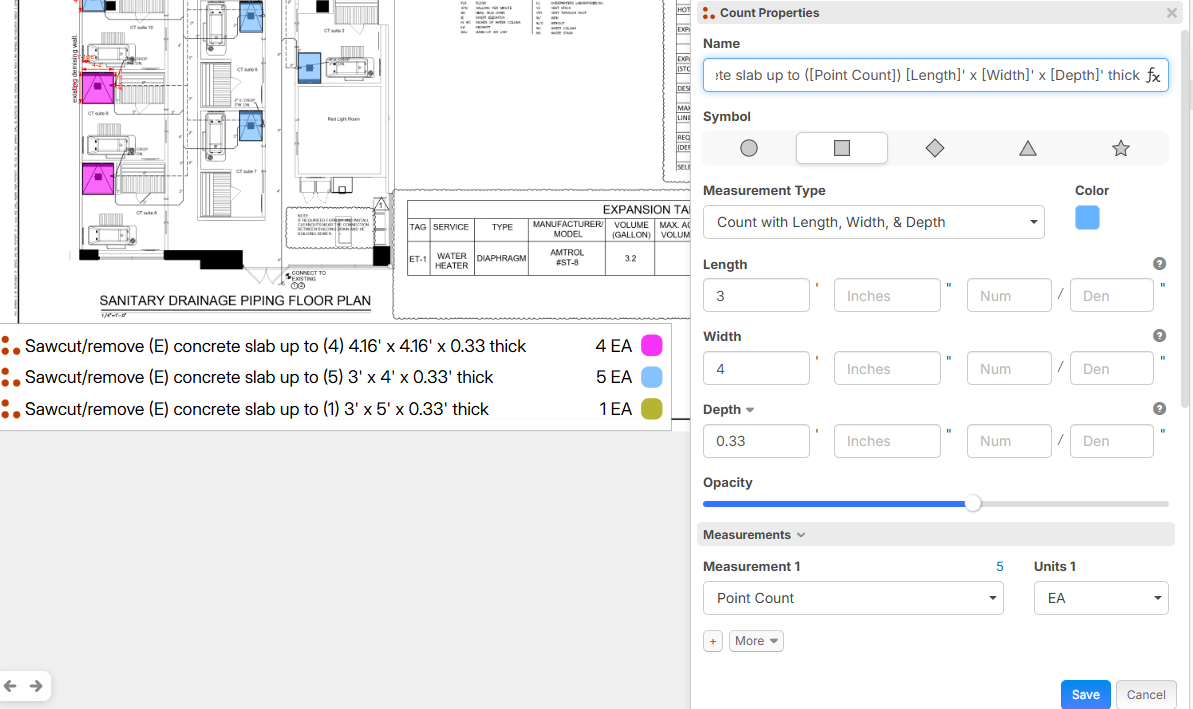
Task: Open the Units 1 EA dropdown
Action: 1100,598
